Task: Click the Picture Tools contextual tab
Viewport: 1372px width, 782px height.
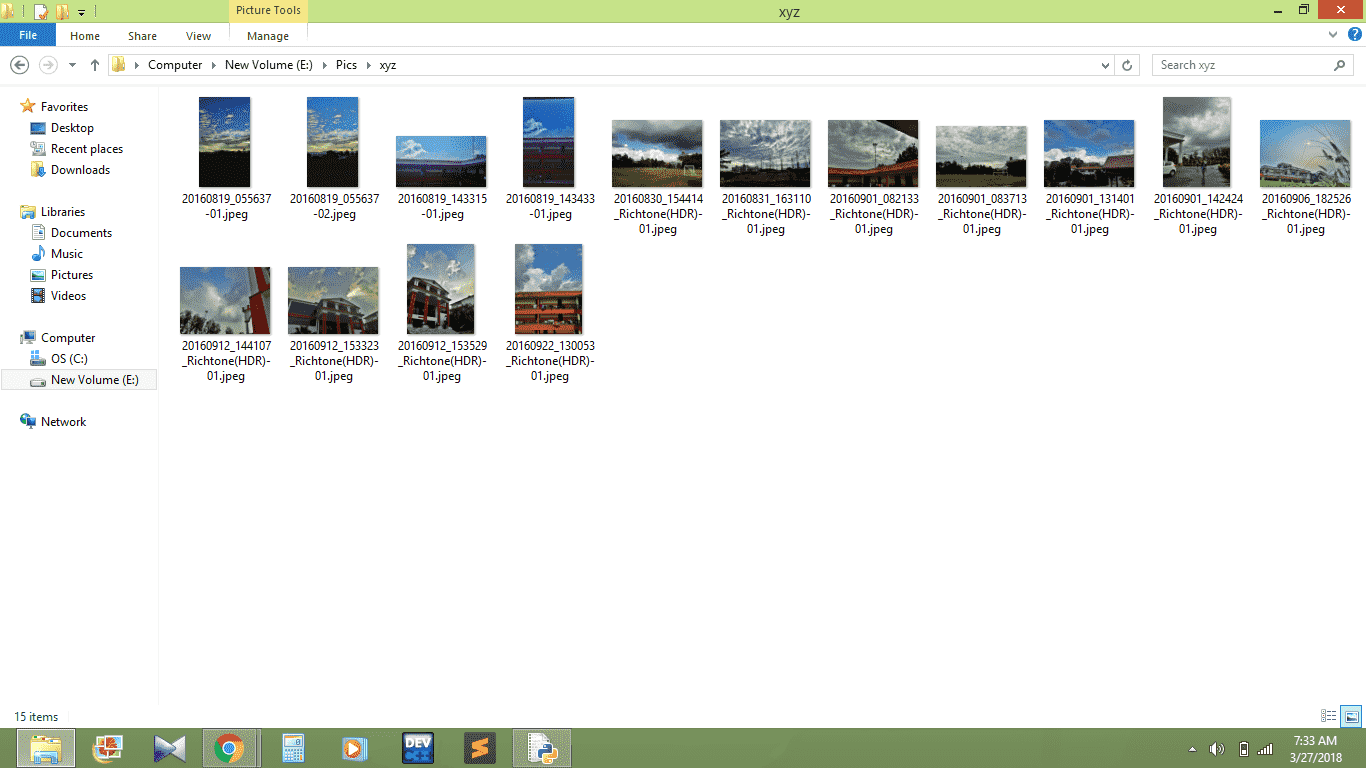Action: click(x=268, y=10)
